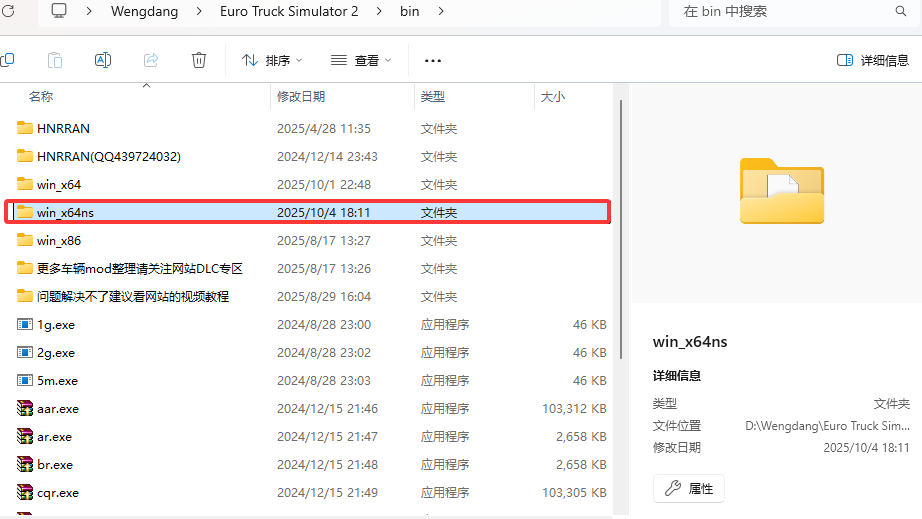
Task: Click the Rename icon in toolbar
Action: click(102, 60)
